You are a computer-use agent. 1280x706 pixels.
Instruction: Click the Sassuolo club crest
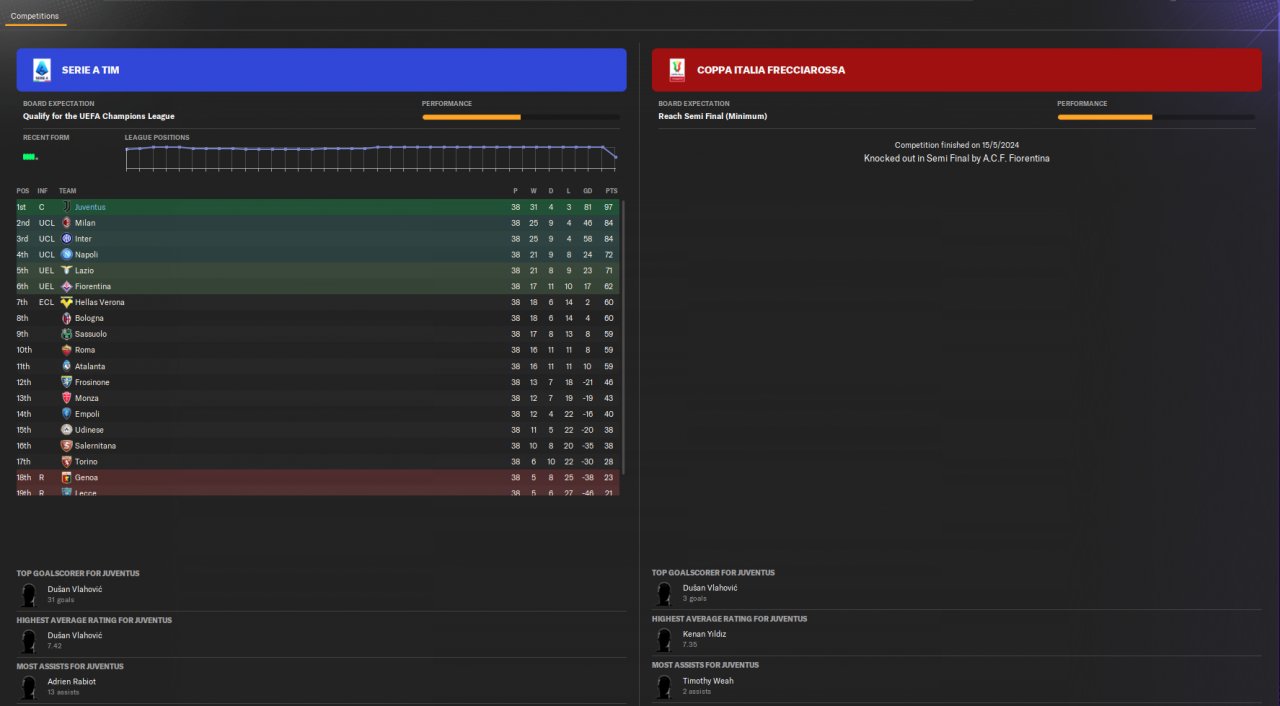pos(66,334)
